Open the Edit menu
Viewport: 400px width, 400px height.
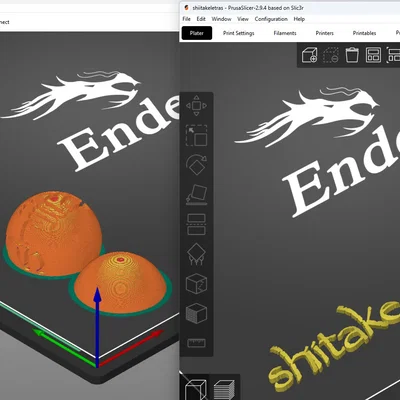click(201, 19)
